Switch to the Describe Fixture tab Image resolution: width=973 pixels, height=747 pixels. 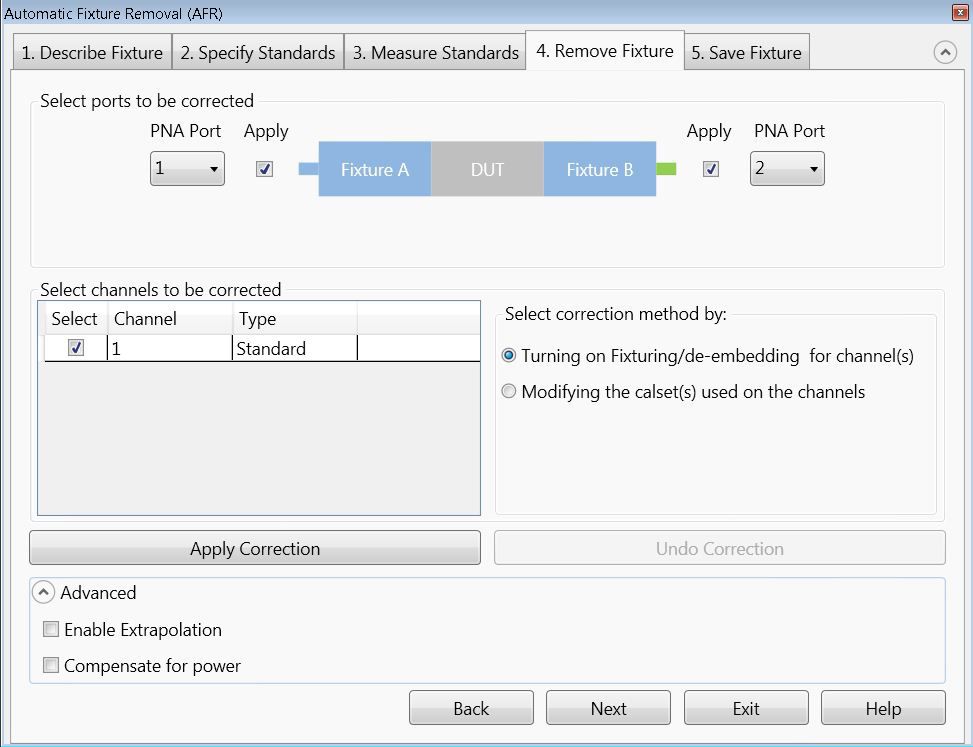coord(92,53)
